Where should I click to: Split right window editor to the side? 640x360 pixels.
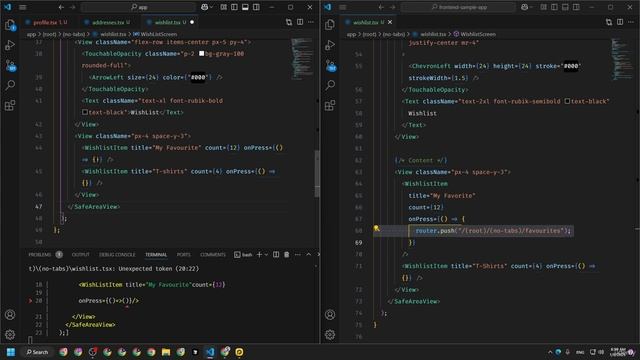pos(620,22)
